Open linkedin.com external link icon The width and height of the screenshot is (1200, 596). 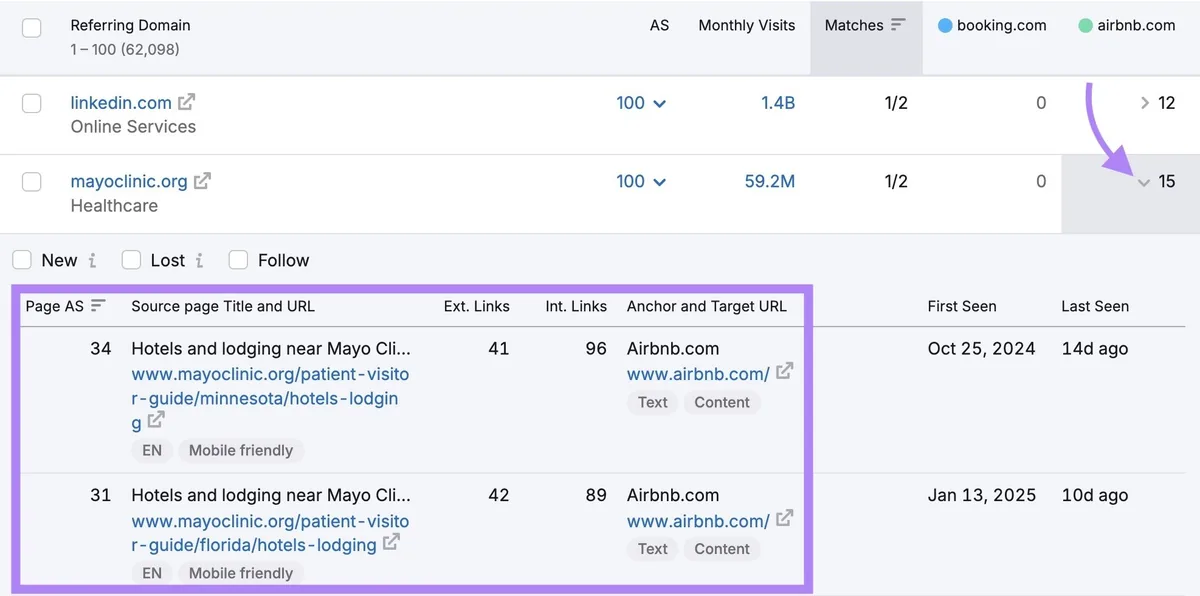(187, 102)
